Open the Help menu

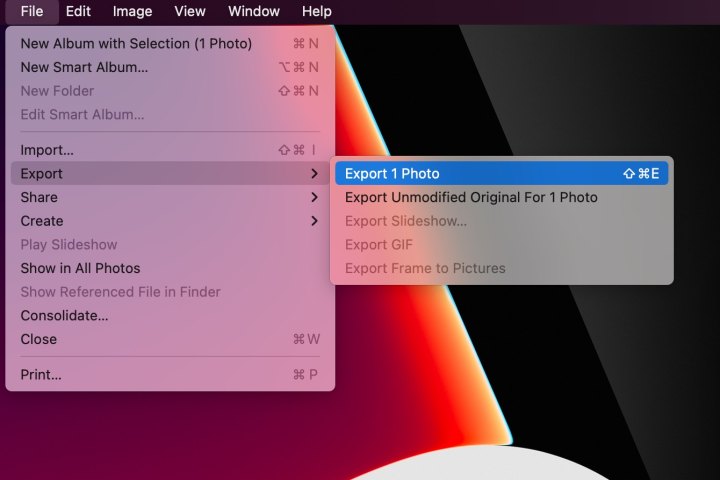316,12
